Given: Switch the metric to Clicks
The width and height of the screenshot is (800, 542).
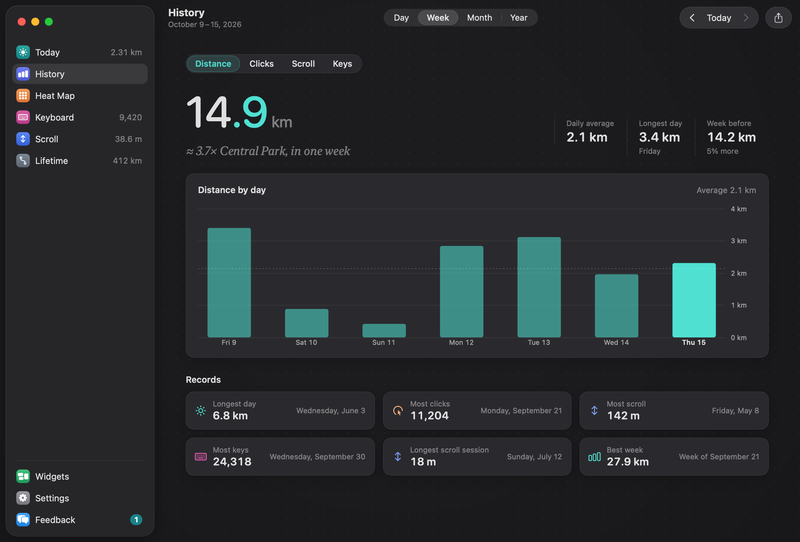Looking at the screenshot, I should pyautogui.click(x=261, y=64).
